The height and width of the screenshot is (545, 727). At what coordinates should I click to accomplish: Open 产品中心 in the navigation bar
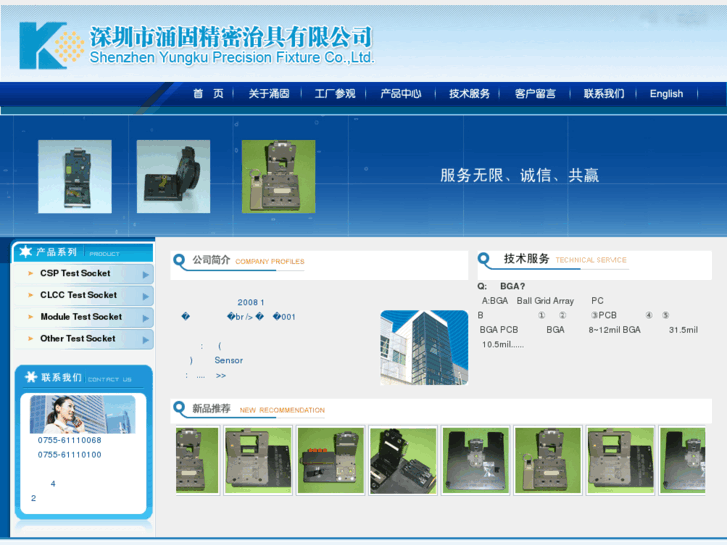[401, 94]
